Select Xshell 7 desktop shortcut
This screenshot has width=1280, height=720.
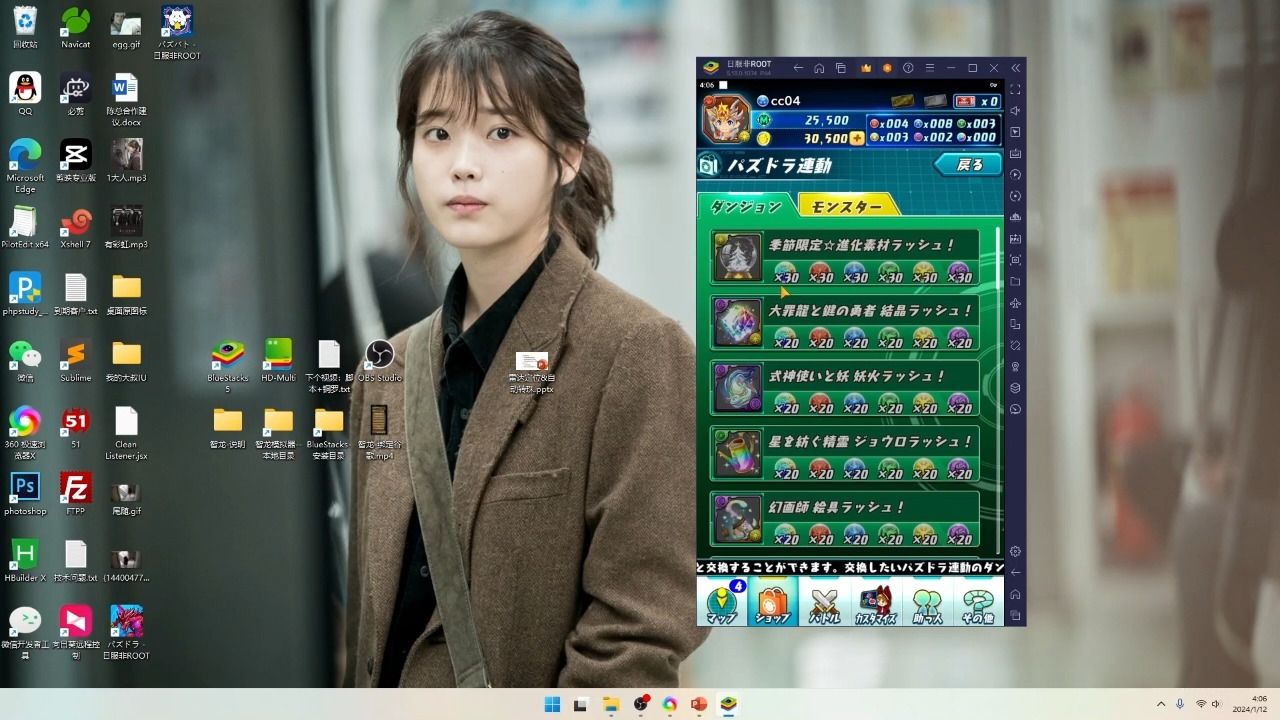[76, 228]
